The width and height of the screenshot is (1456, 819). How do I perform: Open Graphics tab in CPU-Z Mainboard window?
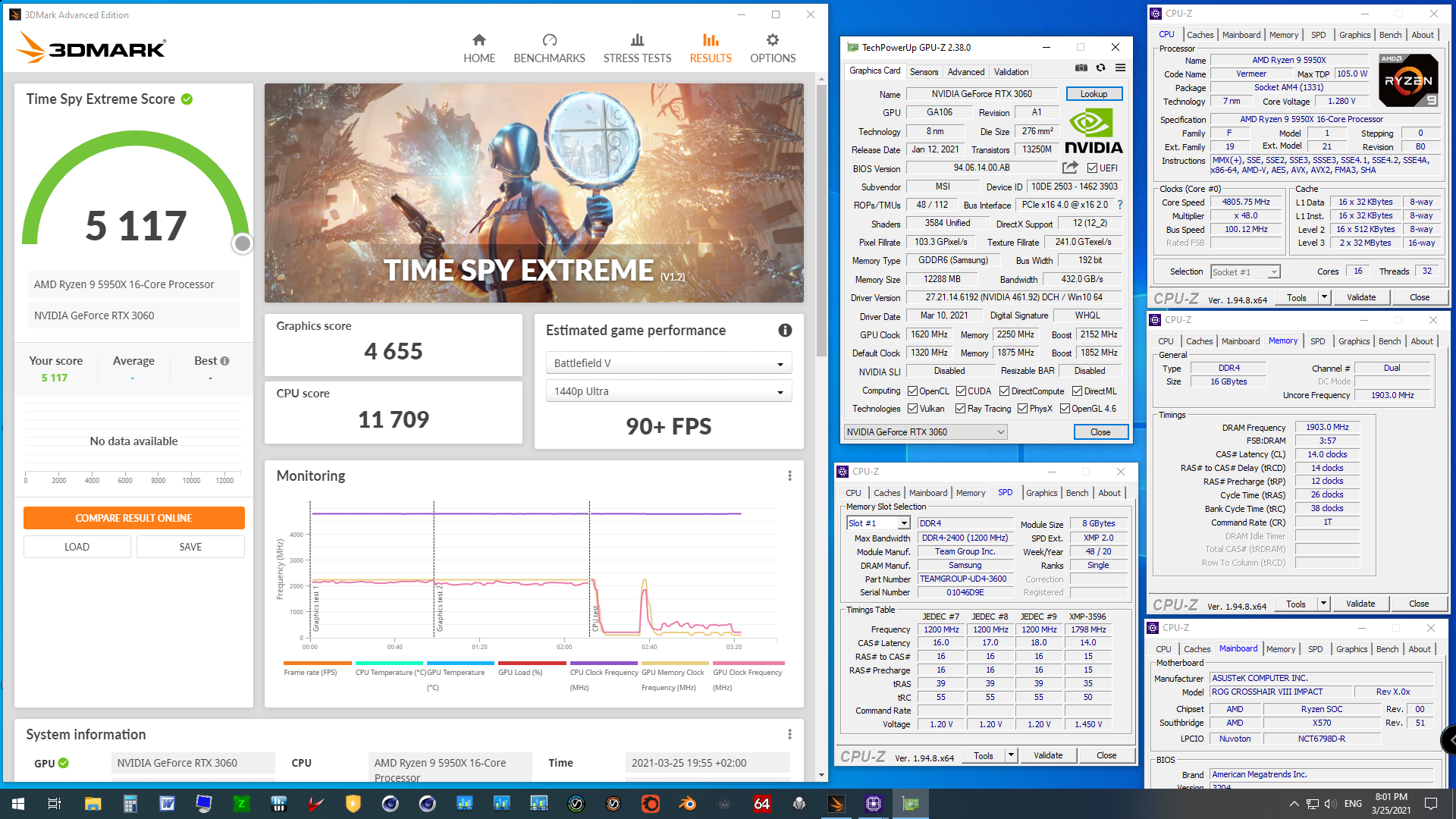click(1351, 649)
